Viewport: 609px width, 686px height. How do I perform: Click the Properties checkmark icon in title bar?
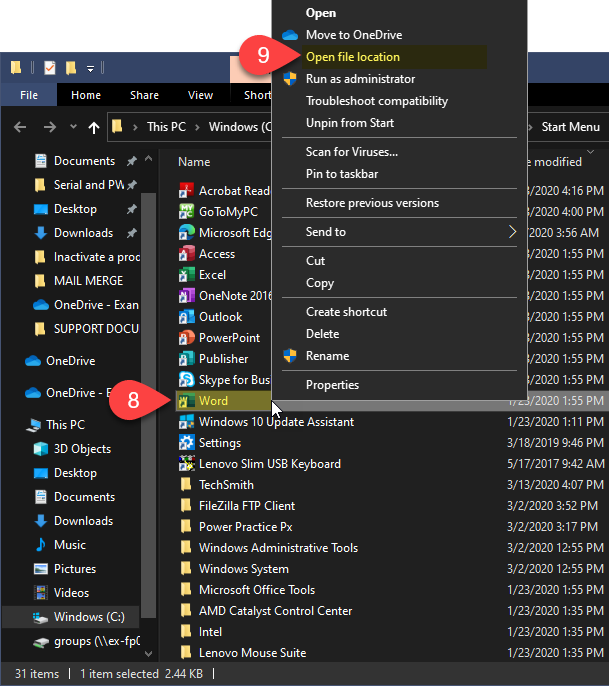50,68
